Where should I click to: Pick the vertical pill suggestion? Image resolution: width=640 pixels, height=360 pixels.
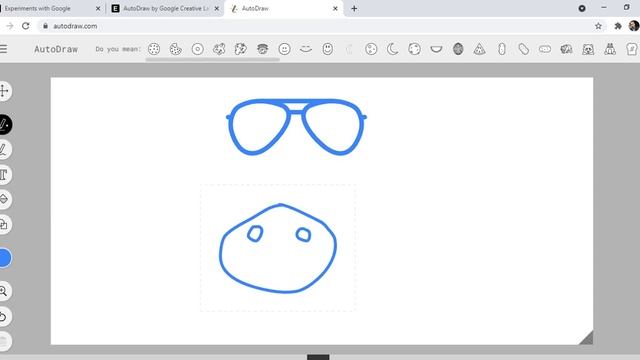pos(502,49)
